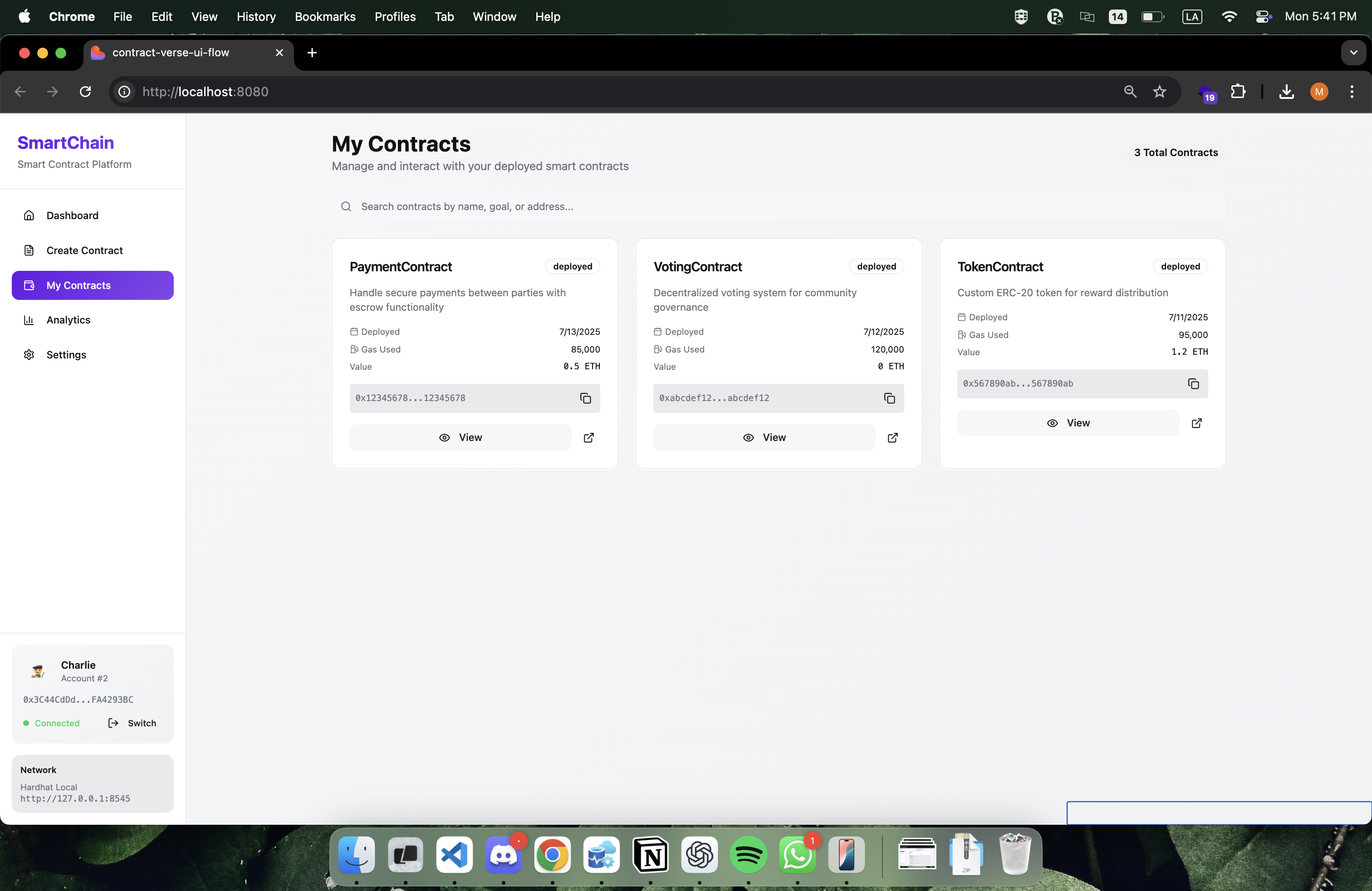The height and width of the screenshot is (891, 1372).
Task: Copy the VotingContract address
Action: tap(889, 398)
